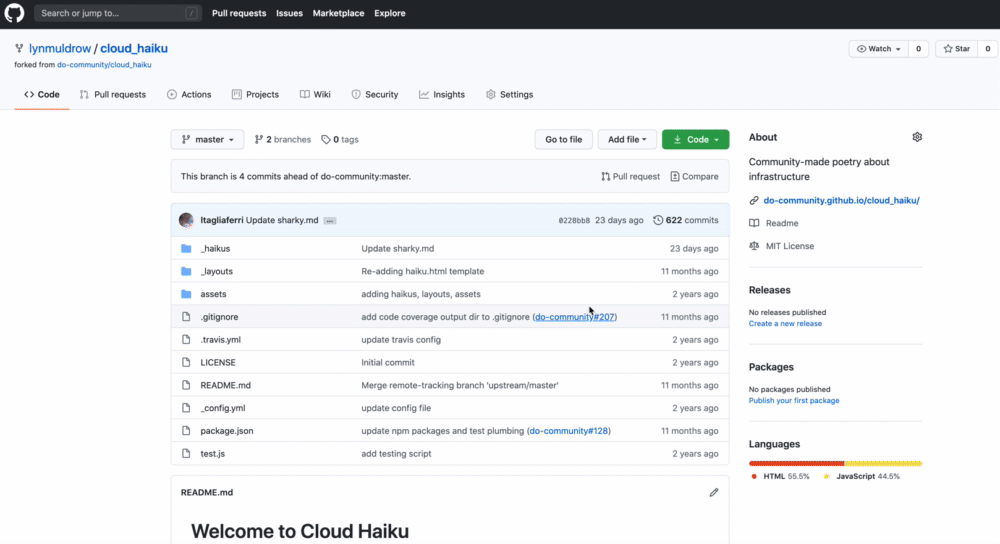
Task: Click the _config.yml file icon
Action: pyautogui.click(x=186, y=408)
